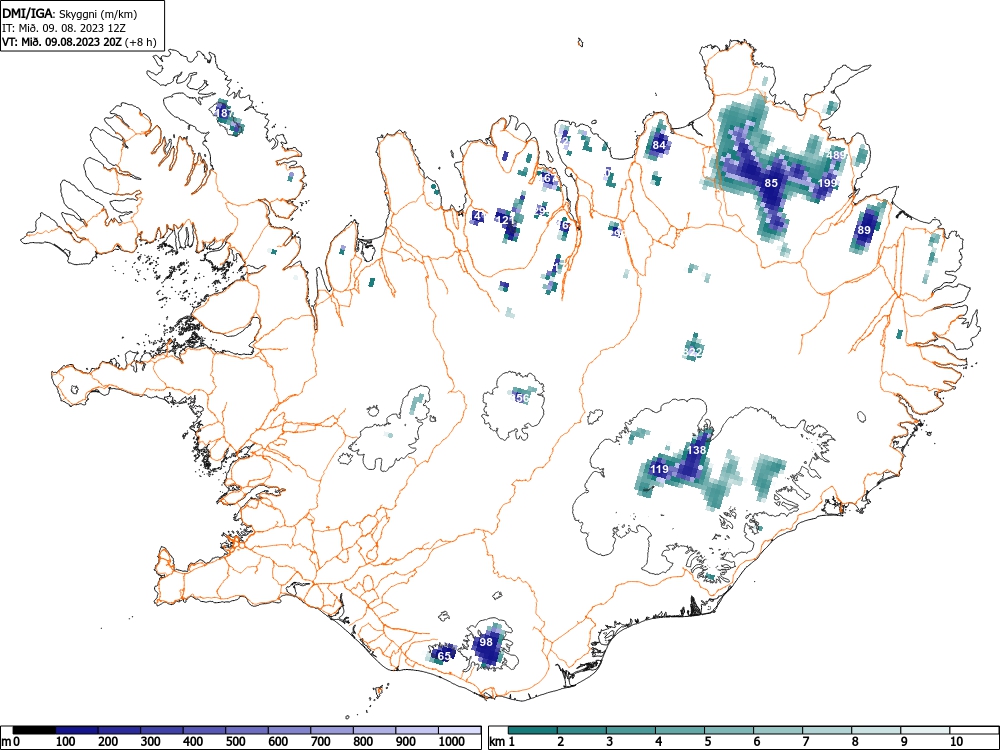Click the '187' visibility value in the Westfjords
The width and height of the screenshot is (1000, 750).
223,114
